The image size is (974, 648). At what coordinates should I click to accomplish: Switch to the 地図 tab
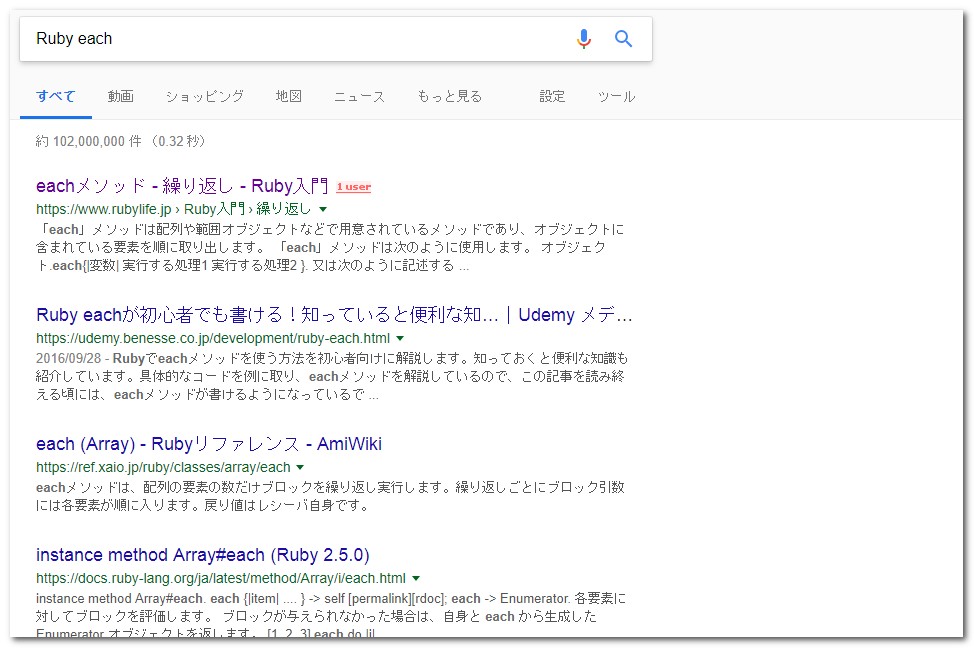tap(289, 96)
